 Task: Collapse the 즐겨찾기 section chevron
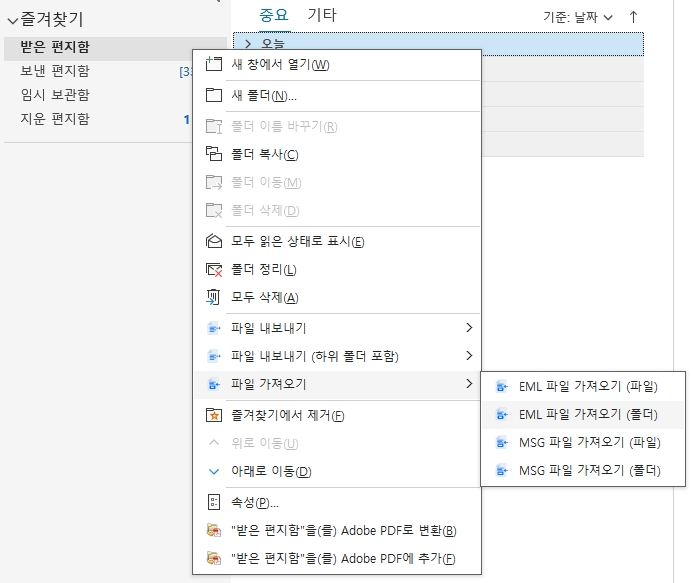click(x=12, y=19)
